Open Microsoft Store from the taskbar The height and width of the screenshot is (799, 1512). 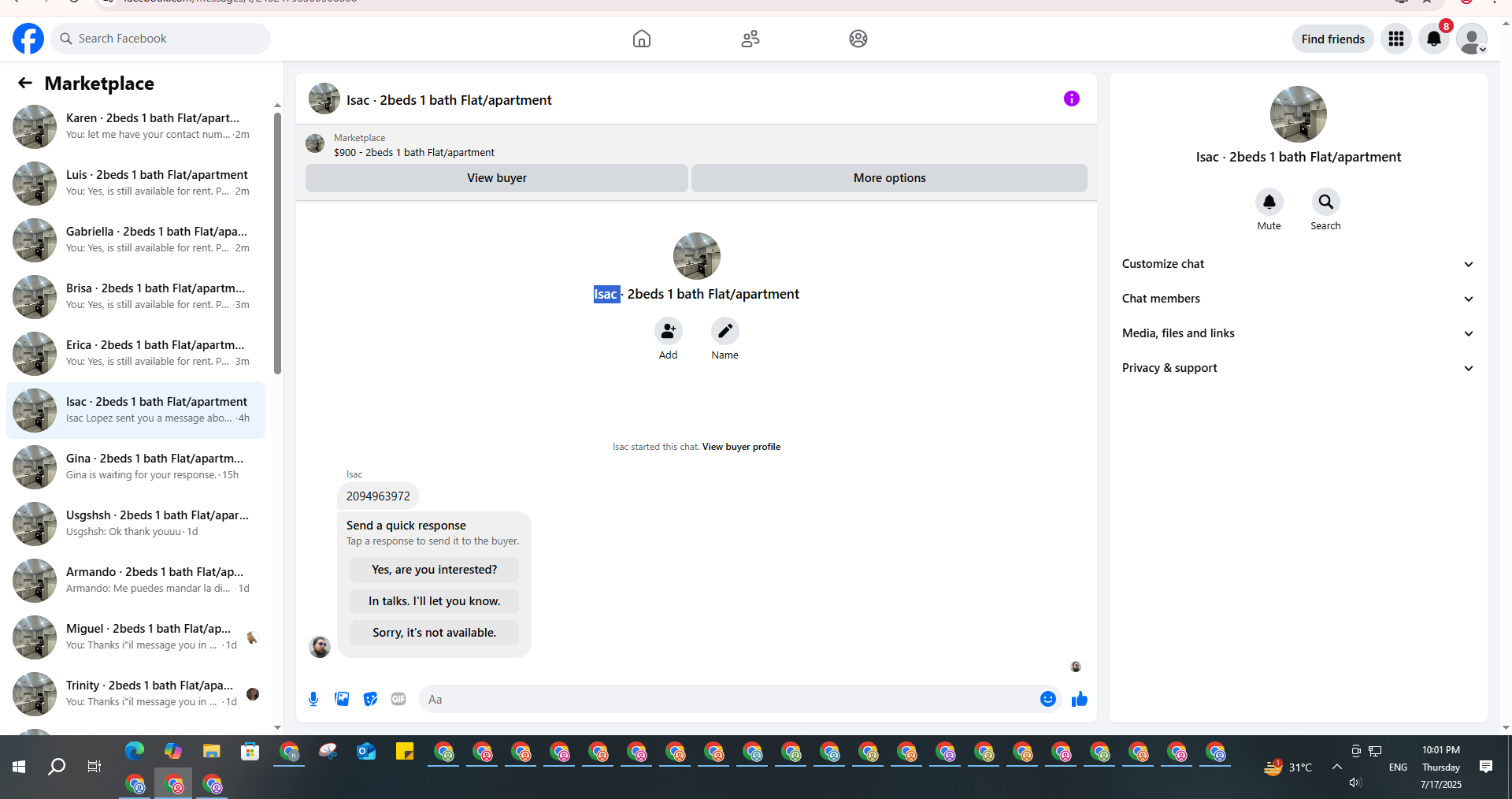click(x=250, y=752)
